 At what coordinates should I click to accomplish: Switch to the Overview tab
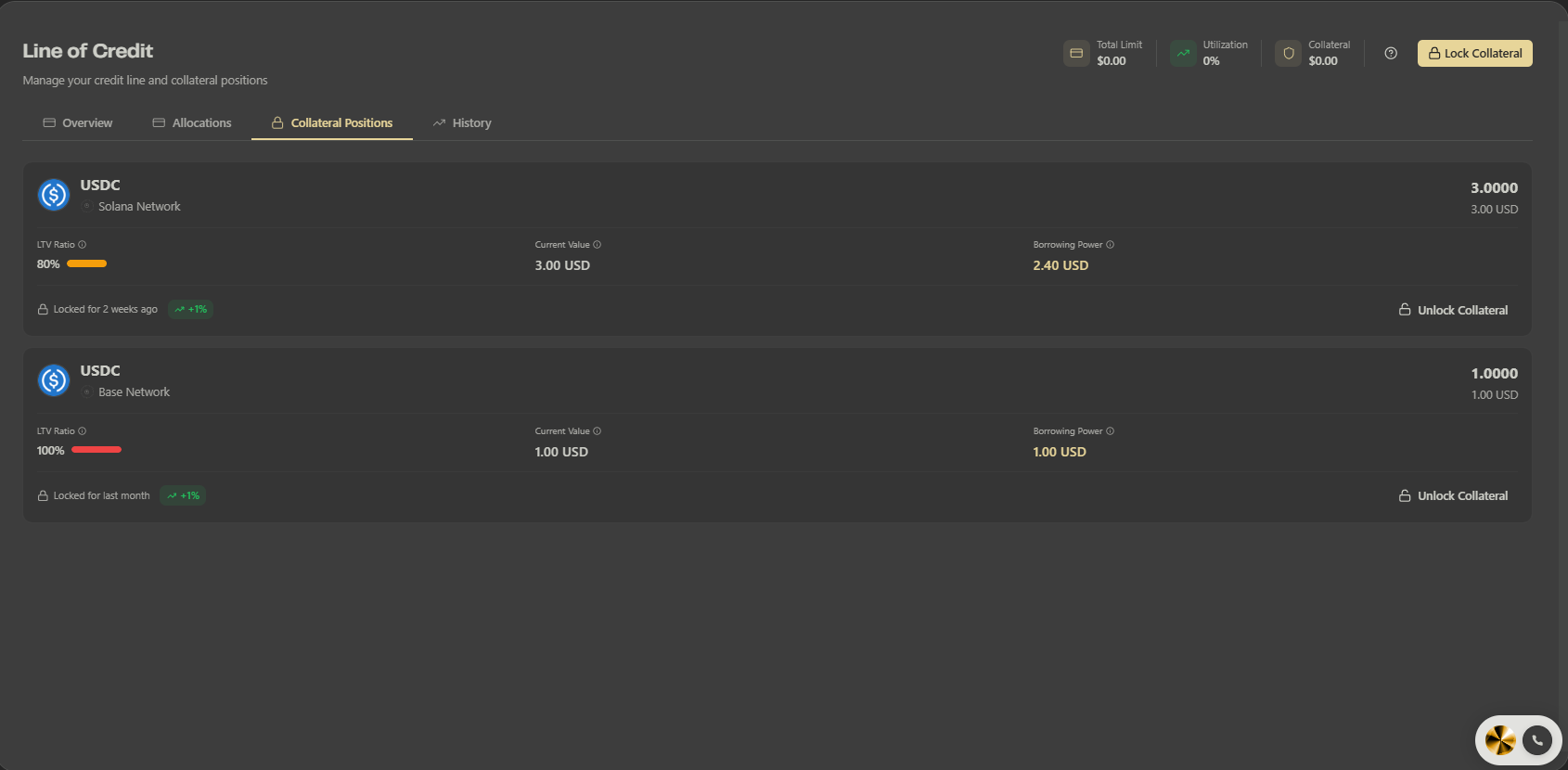pyautogui.click(x=78, y=122)
